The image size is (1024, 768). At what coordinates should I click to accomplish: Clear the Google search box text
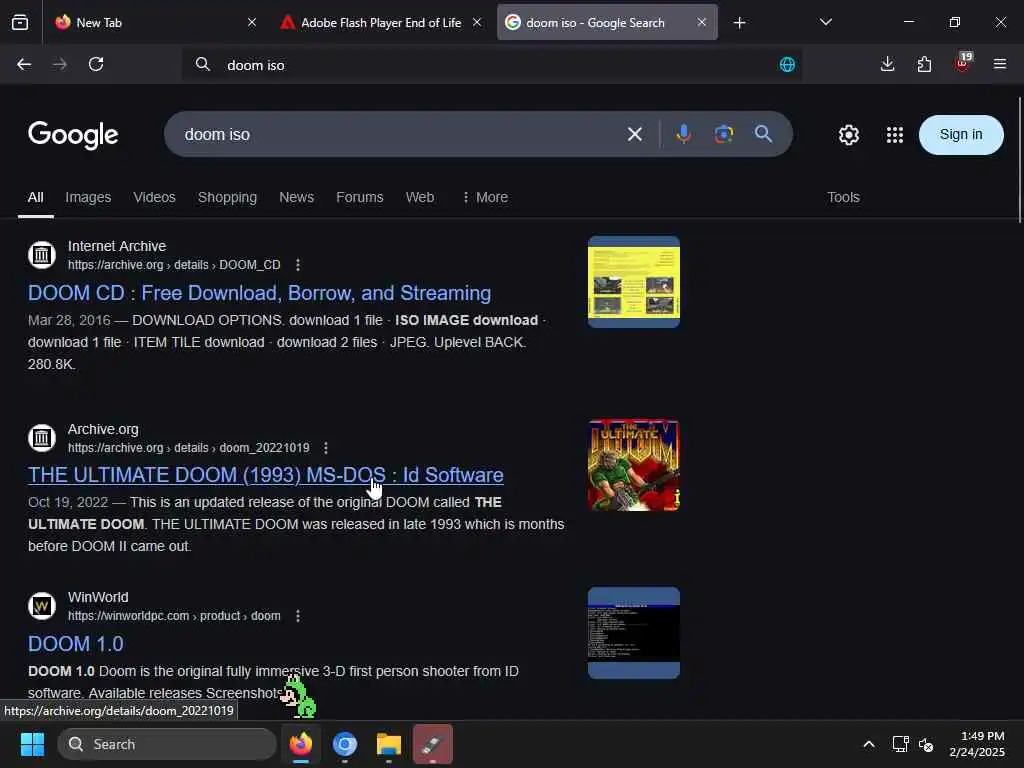634,135
